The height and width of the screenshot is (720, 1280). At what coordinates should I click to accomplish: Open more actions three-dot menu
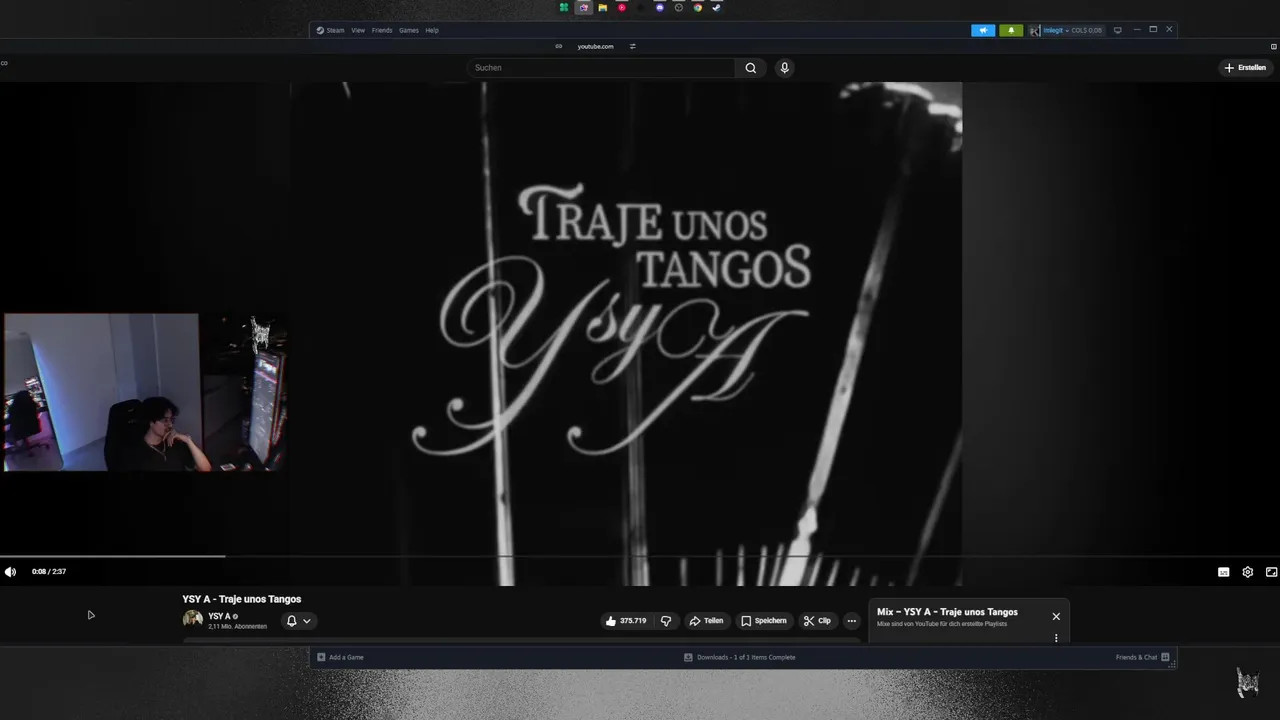tap(851, 621)
